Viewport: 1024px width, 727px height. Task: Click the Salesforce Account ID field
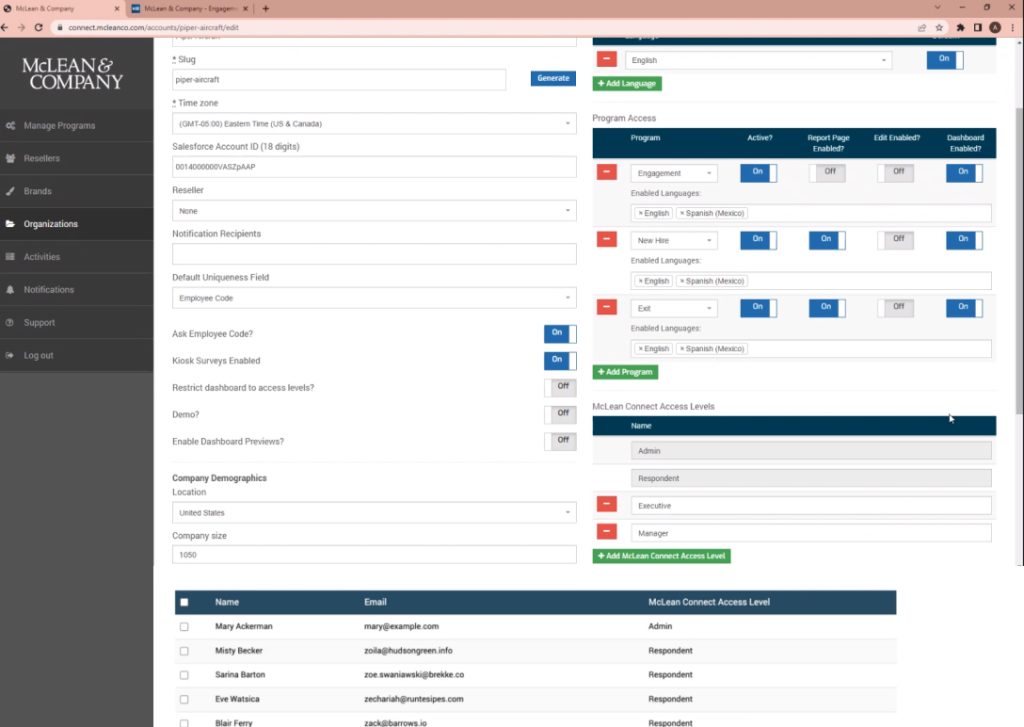tap(374, 167)
